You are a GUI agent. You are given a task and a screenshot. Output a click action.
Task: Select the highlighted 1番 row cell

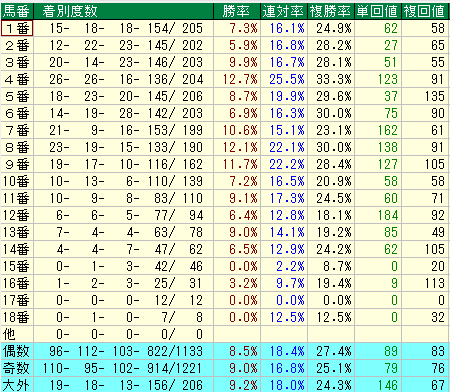coord(17,28)
